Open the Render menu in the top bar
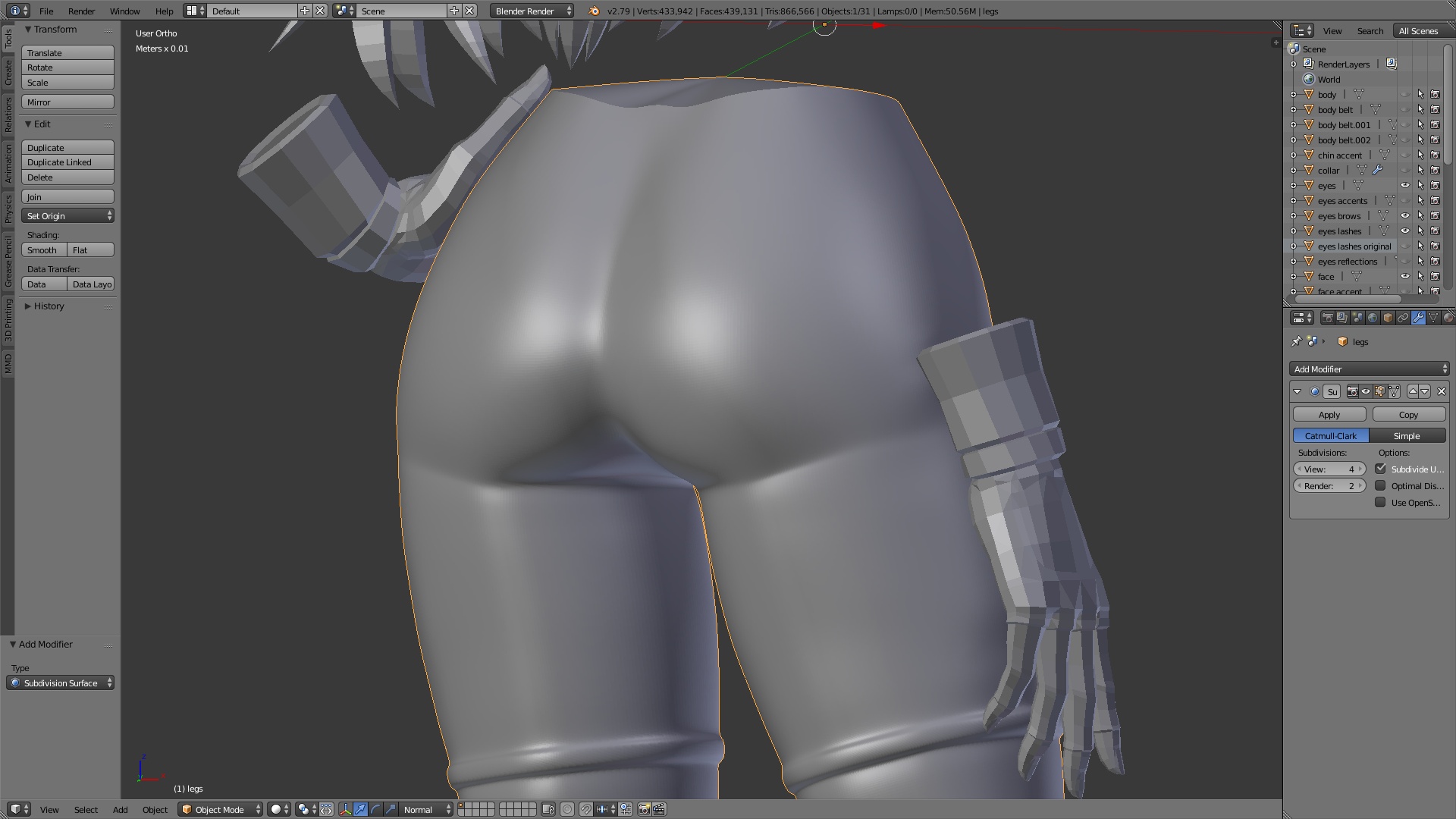 tap(81, 11)
